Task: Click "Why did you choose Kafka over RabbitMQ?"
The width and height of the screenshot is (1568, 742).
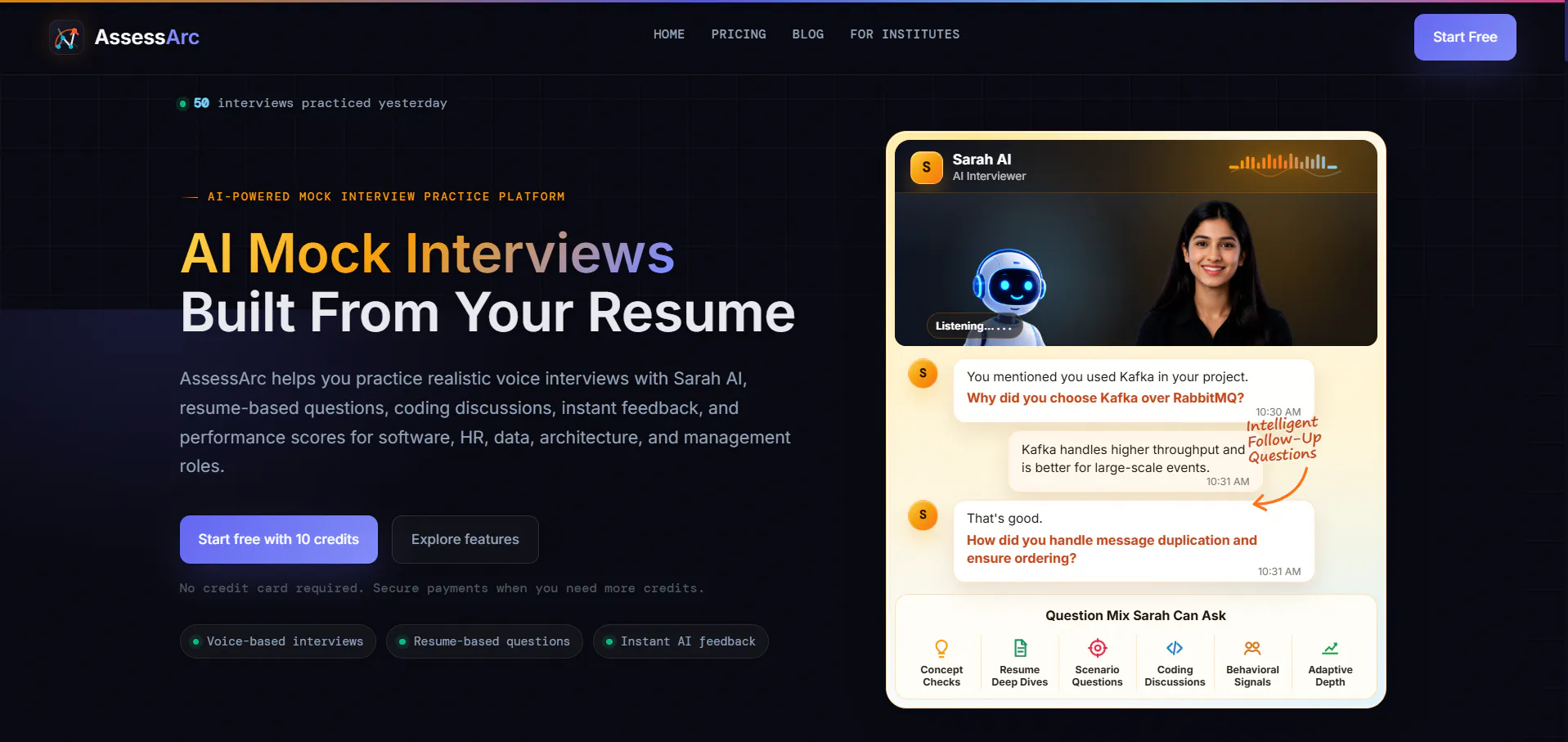Action: [x=1105, y=398]
